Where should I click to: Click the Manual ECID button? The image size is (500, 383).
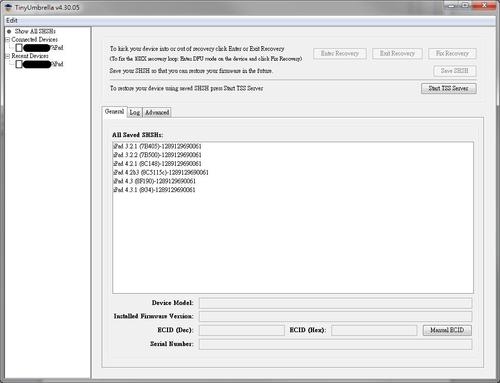point(447,330)
